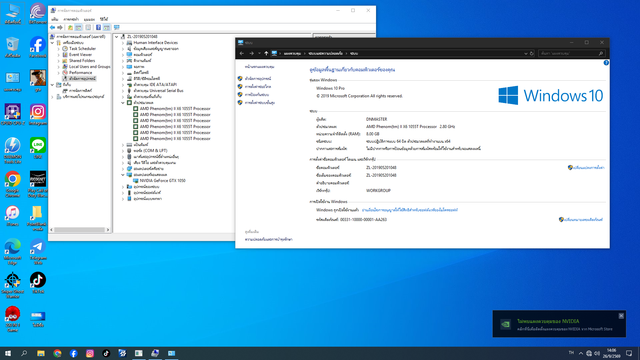The width and height of the screenshot is (640, 360).
Task: Launch the LINE desktop icon
Action: click(38, 148)
